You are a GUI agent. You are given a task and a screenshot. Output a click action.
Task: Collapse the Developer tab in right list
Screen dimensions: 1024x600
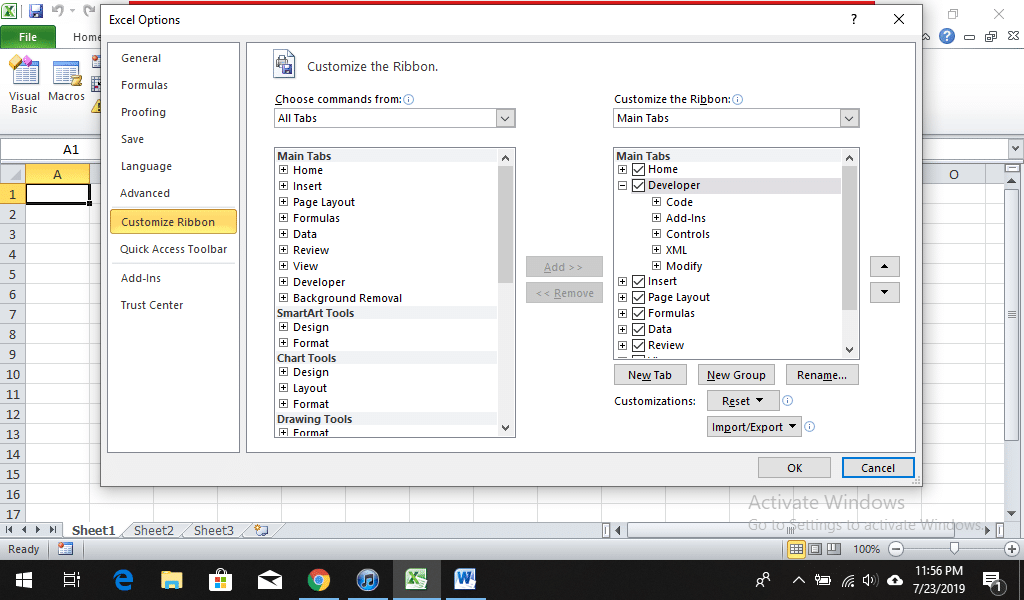pyautogui.click(x=622, y=185)
